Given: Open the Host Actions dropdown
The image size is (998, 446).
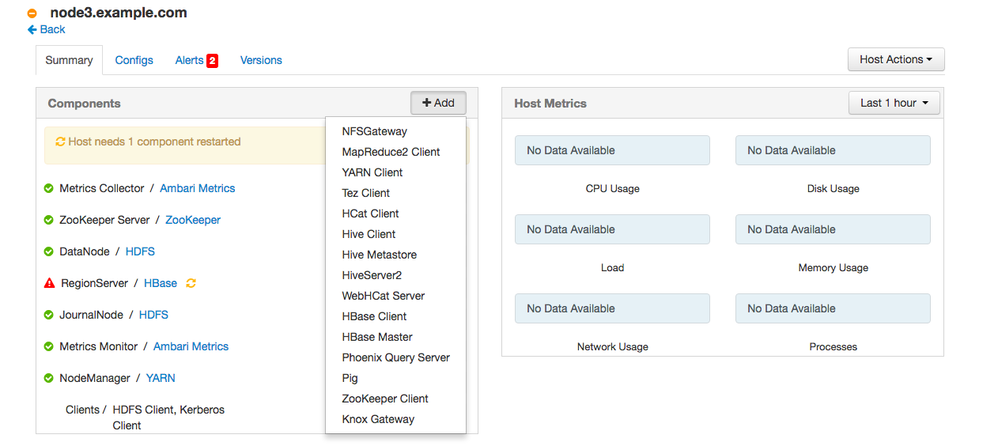Looking at the screenshot, I should click(x=895, y=60).
